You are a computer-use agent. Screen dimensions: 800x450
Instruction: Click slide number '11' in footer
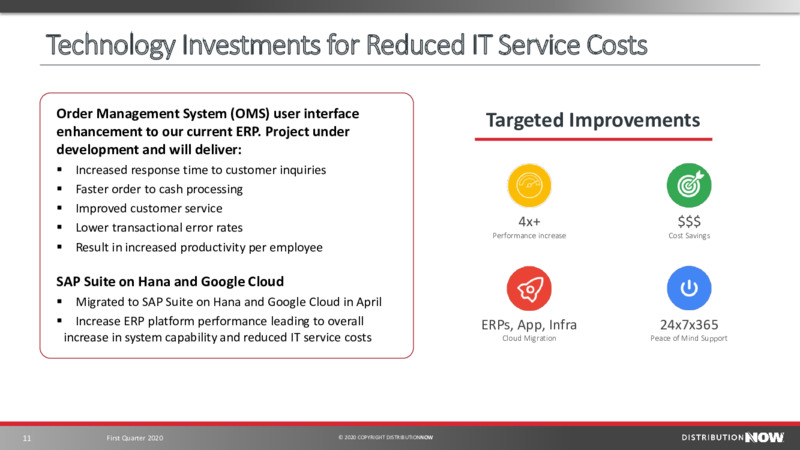coord(27,438)
